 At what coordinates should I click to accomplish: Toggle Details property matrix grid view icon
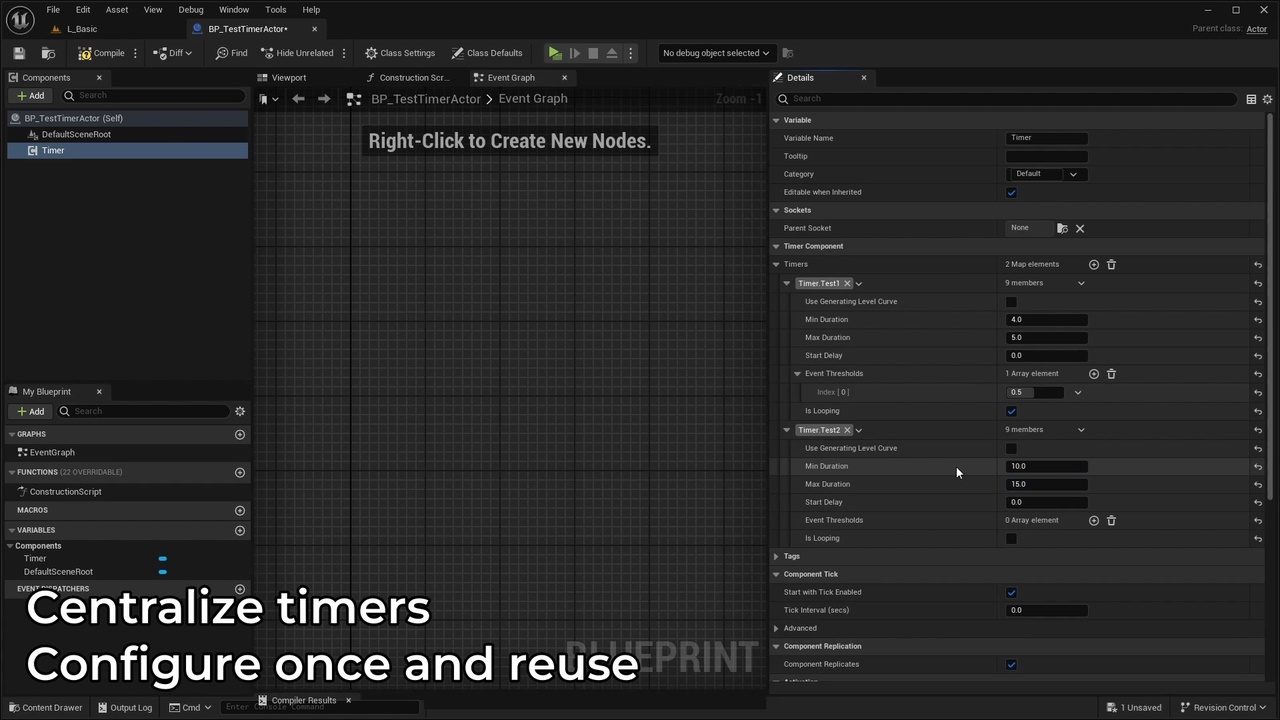(x=1251, y=99)
